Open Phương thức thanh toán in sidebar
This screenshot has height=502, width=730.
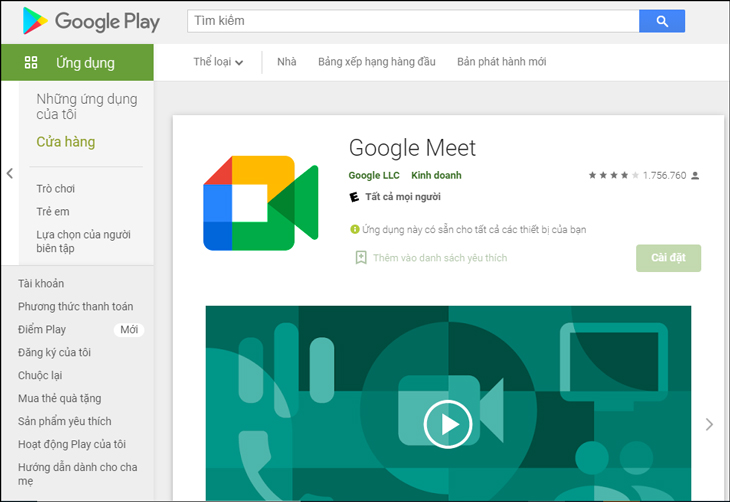coord(75,306)
